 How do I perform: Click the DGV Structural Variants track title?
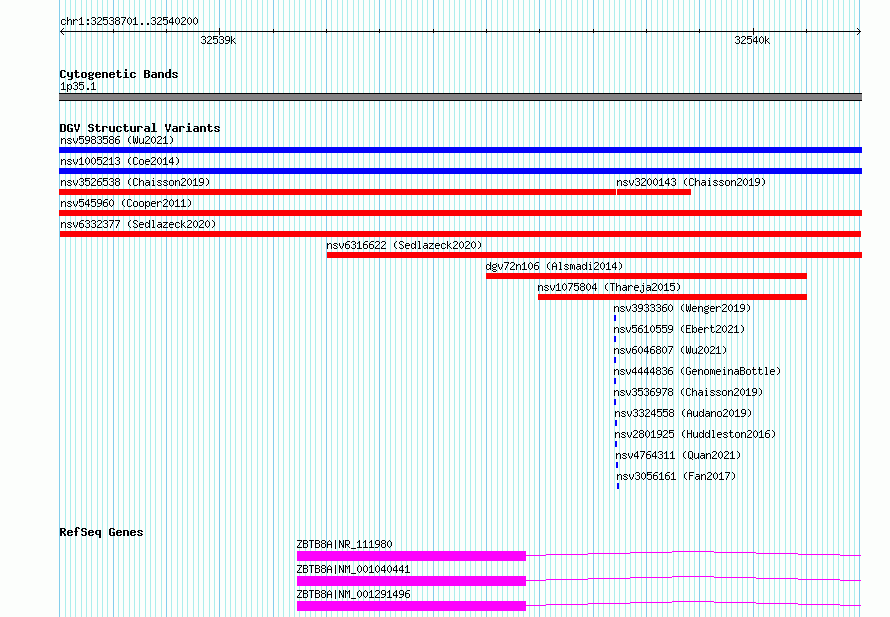click(x=140, y=128)
